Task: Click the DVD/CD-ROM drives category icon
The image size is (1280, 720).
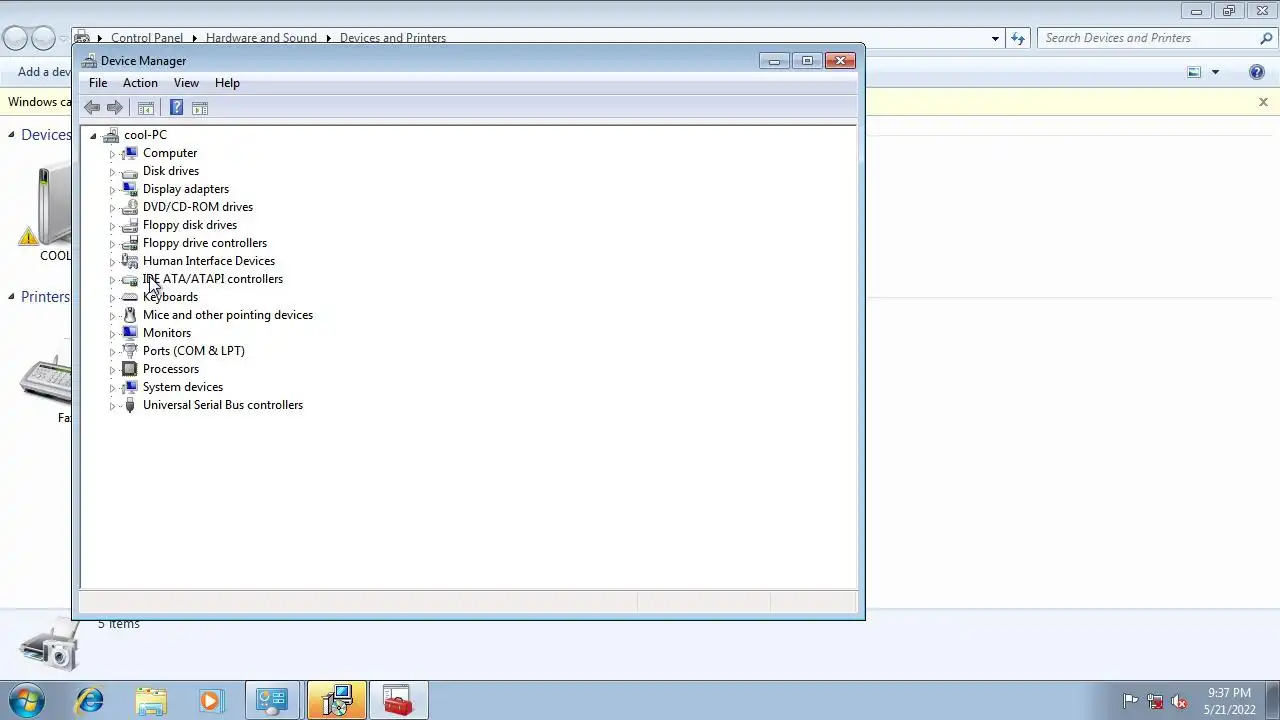Action: 129,207
